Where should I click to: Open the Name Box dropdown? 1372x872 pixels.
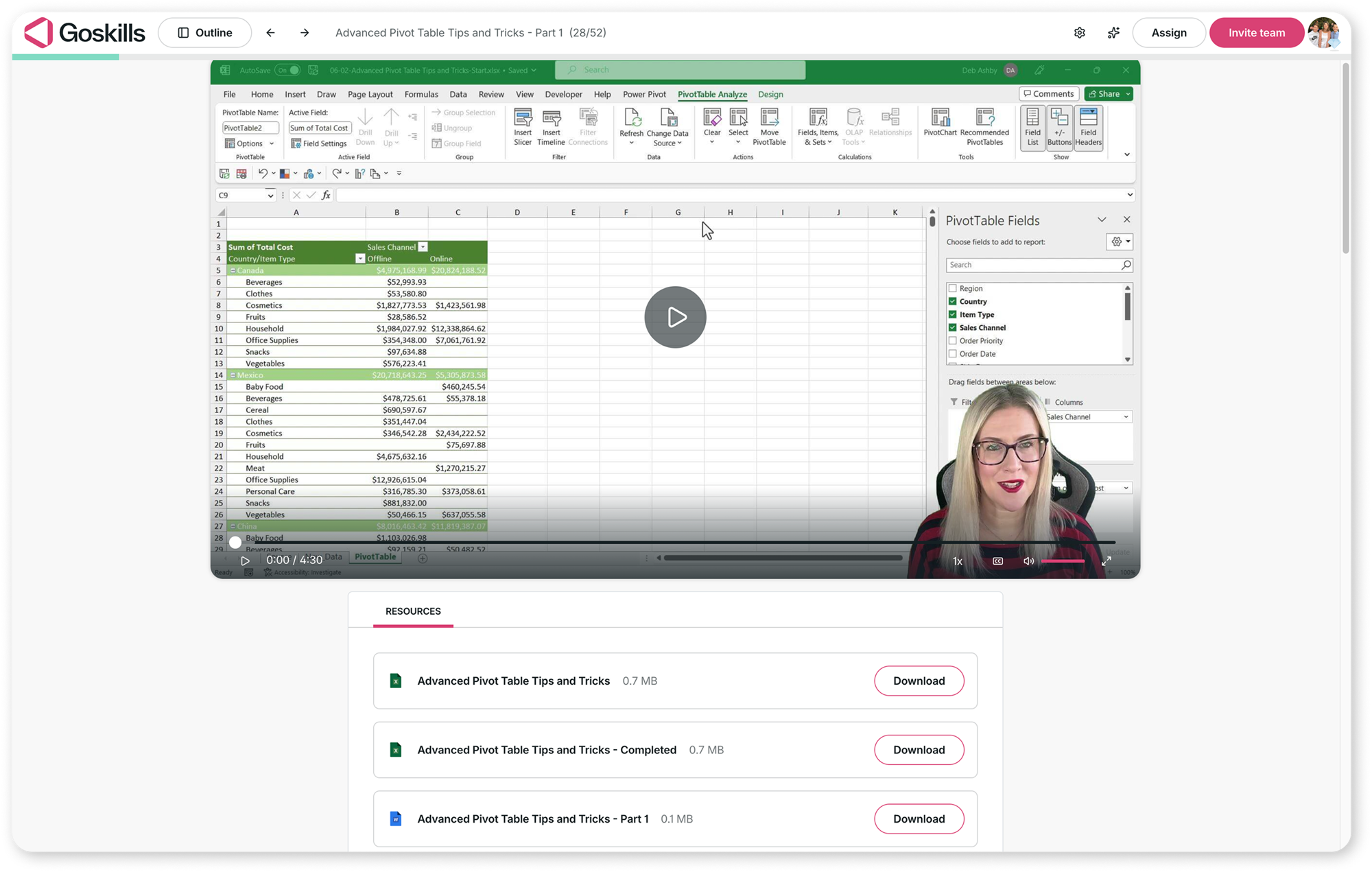click(270, 196)
